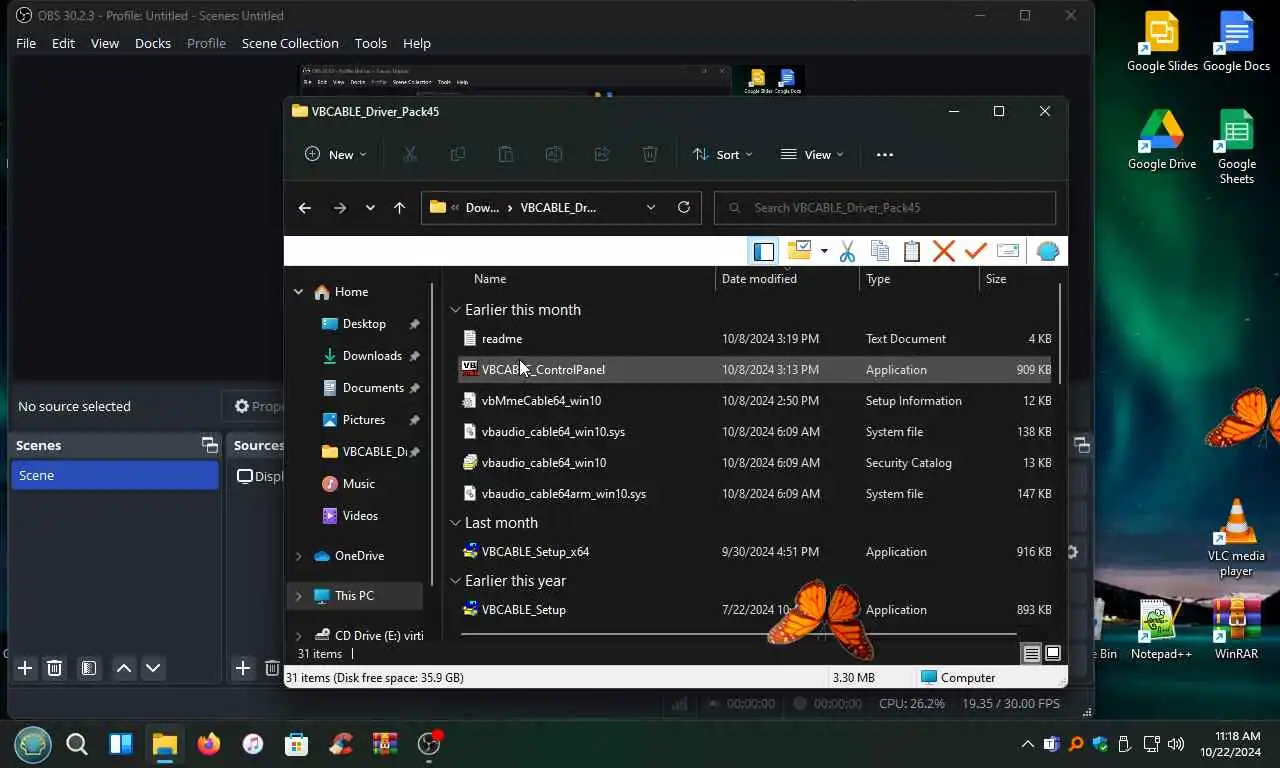Click the envelope Email icon in classic toolbar

coord(1008,251)
